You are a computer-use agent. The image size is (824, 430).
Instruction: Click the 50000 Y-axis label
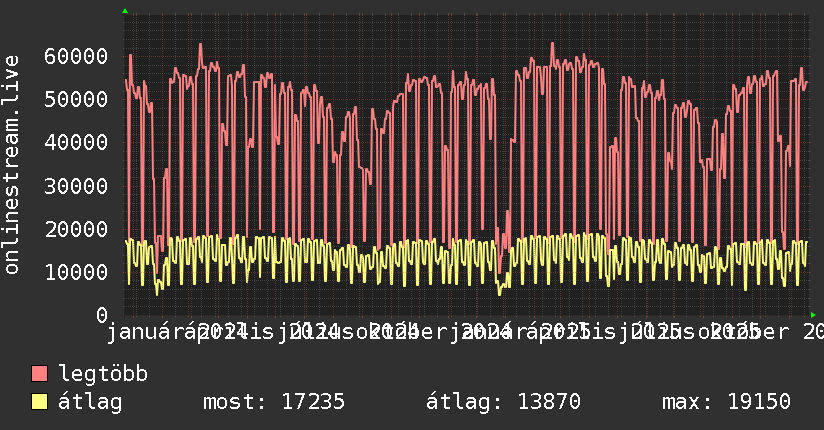click(x=76, y=99)
